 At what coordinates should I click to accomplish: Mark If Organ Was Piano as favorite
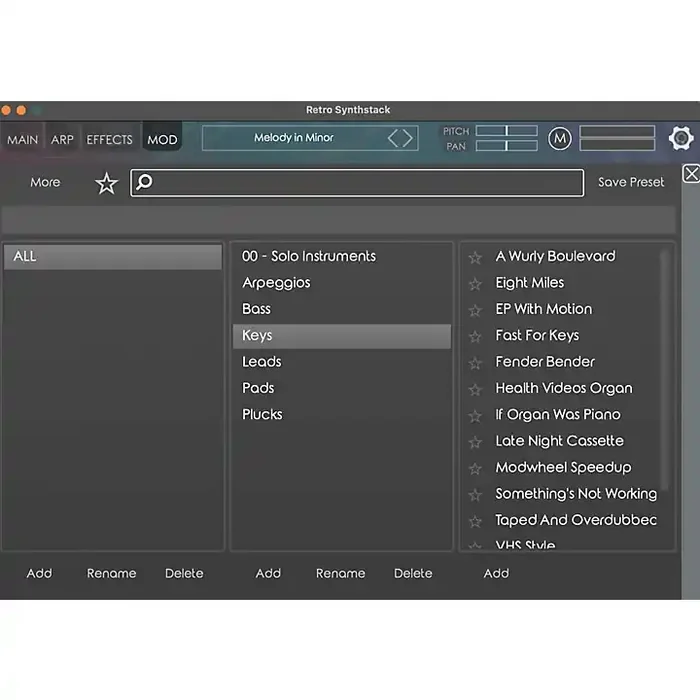pos(475,416)
